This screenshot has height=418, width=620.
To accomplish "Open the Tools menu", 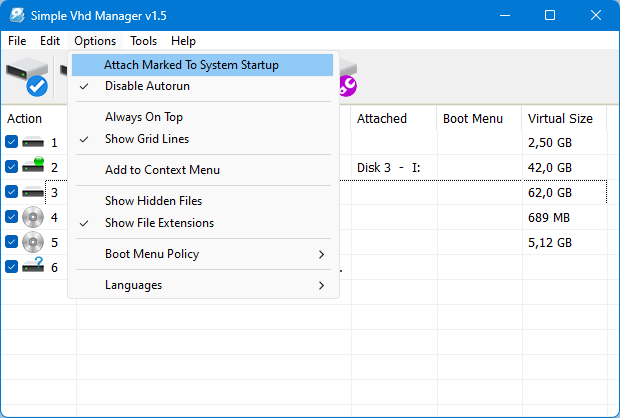I will point(143,41).
